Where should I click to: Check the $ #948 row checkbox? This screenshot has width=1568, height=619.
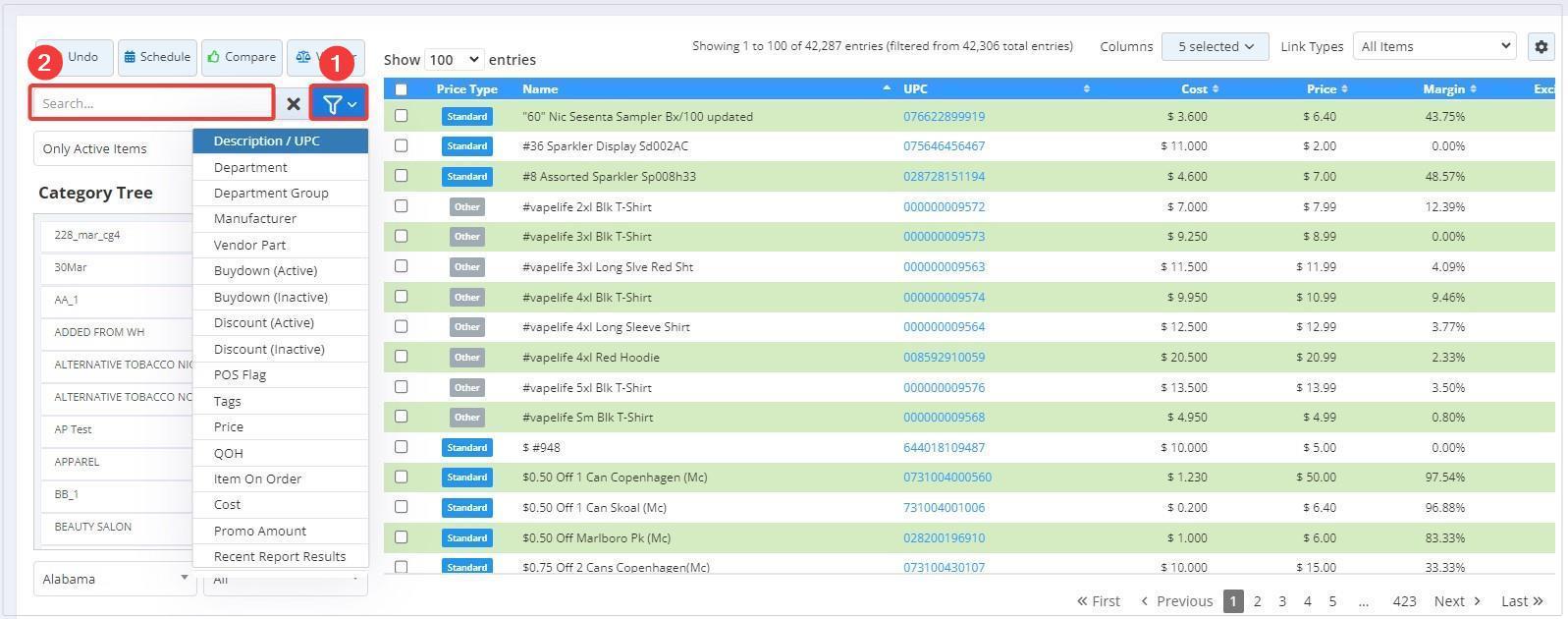(x=401, y=447)
